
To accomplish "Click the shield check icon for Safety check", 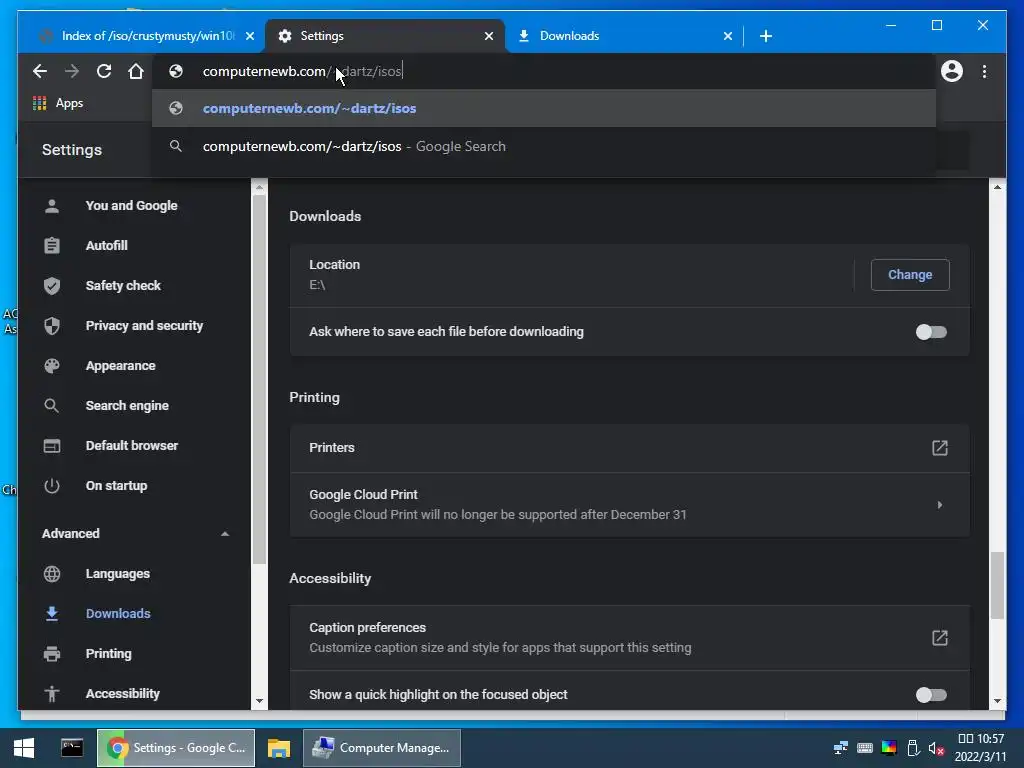I will (x=52, y=285).
